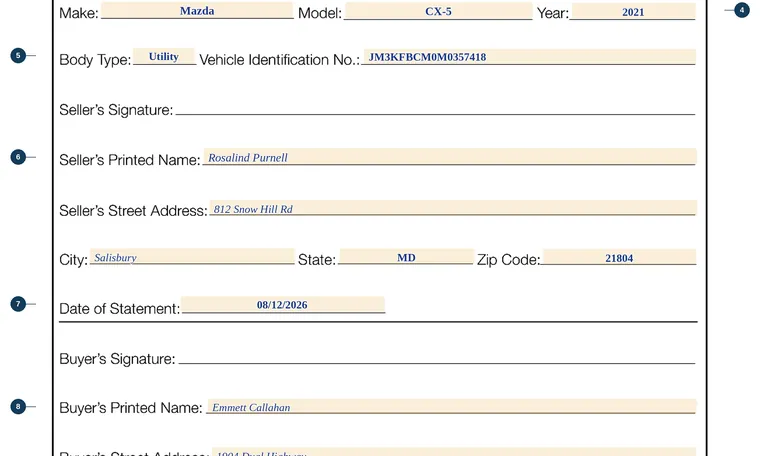
Task: Click the 'Seller's Street Address:' label
Action: pos(133,211)
